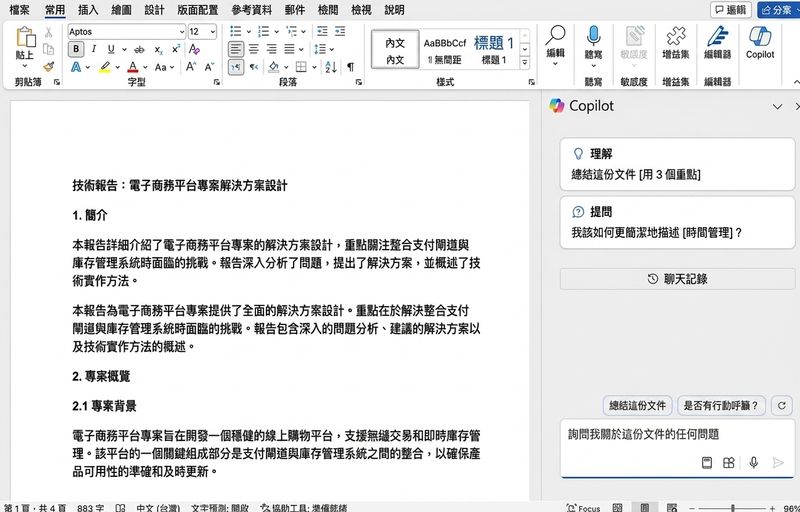Open the 檔案 (File) tab
800x512 pixels.
[19, 10]
